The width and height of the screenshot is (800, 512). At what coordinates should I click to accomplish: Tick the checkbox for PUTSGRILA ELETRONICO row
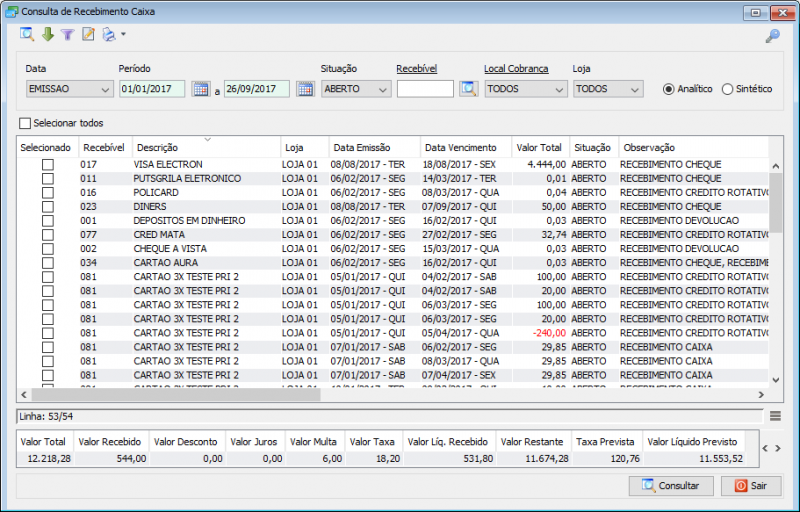point(47,178)
